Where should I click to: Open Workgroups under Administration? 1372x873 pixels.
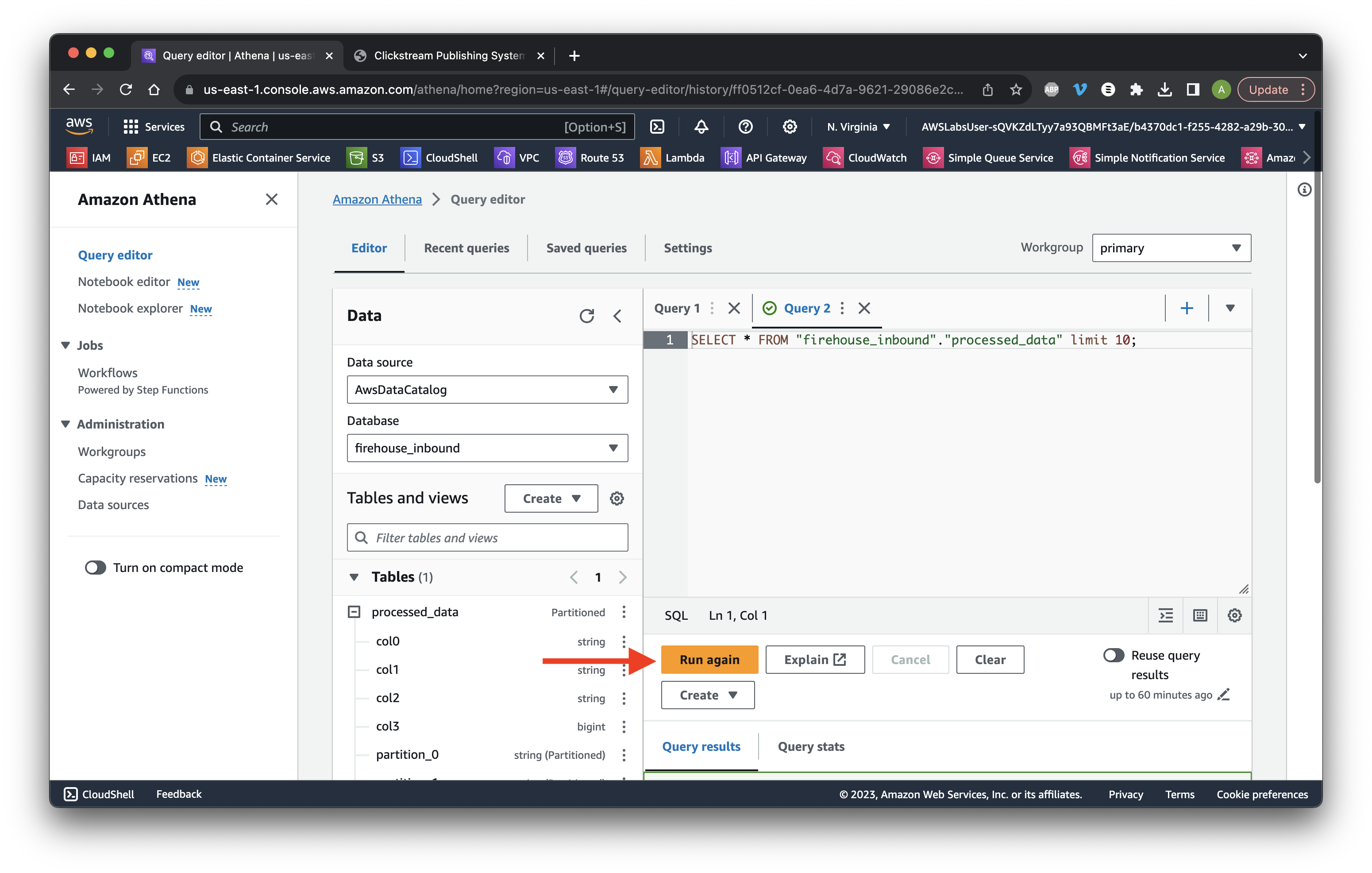point(112,452)
